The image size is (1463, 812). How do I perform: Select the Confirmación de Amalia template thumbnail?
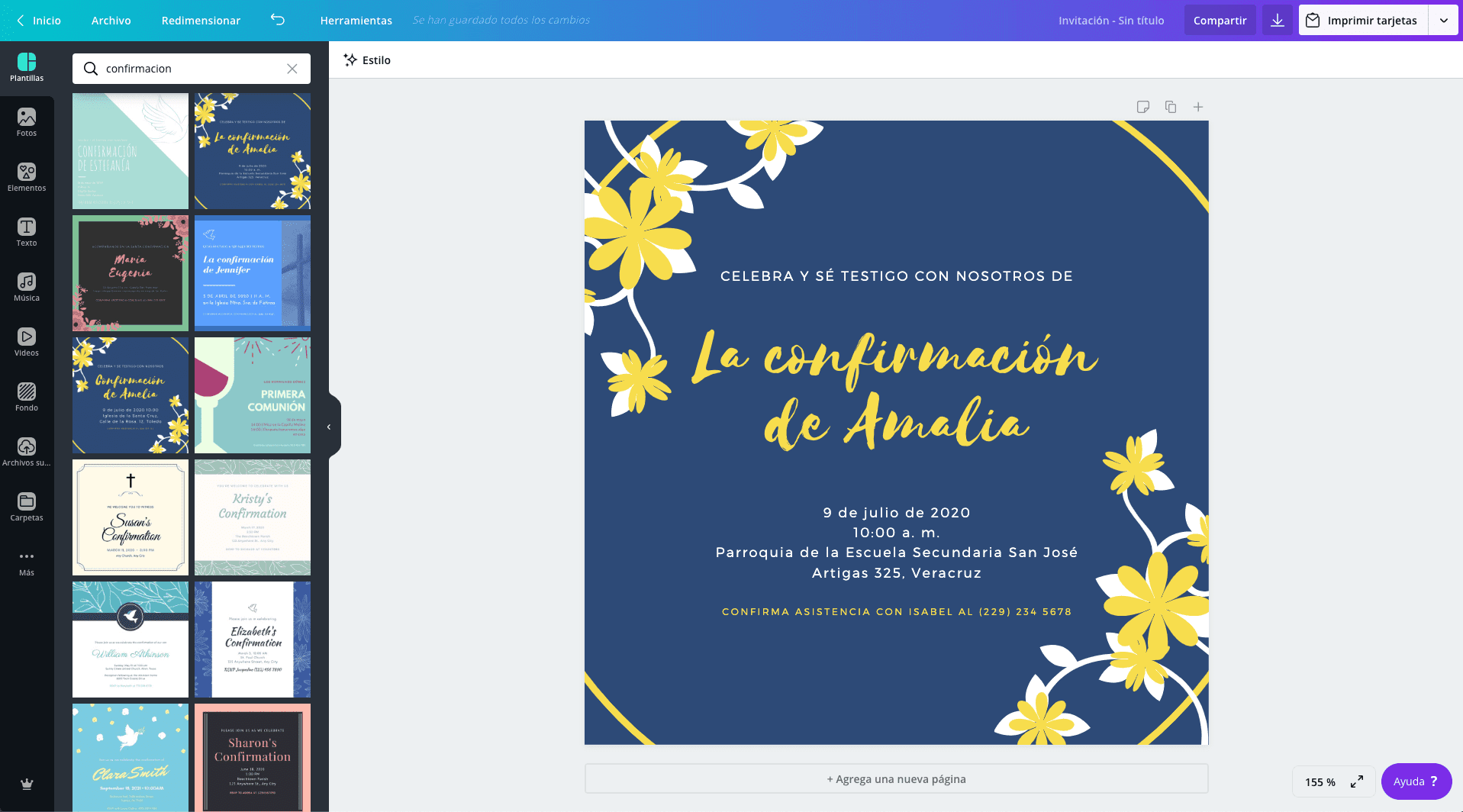130,395
